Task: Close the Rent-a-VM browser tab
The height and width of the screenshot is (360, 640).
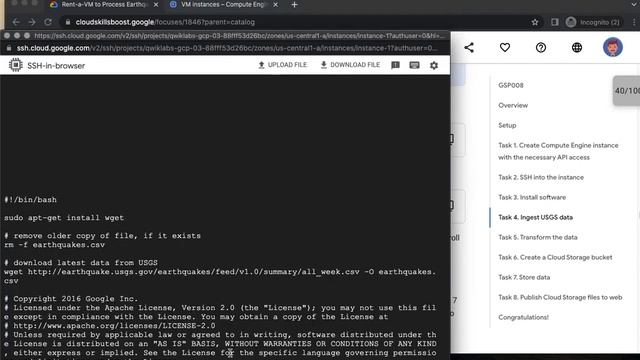Action: (x=156, y=4)
